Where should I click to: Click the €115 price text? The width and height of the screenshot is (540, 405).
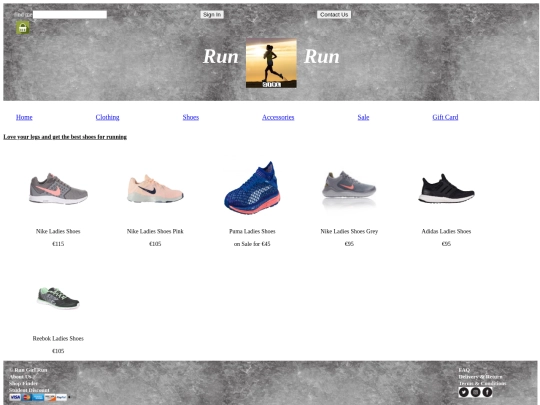point(58,244)
